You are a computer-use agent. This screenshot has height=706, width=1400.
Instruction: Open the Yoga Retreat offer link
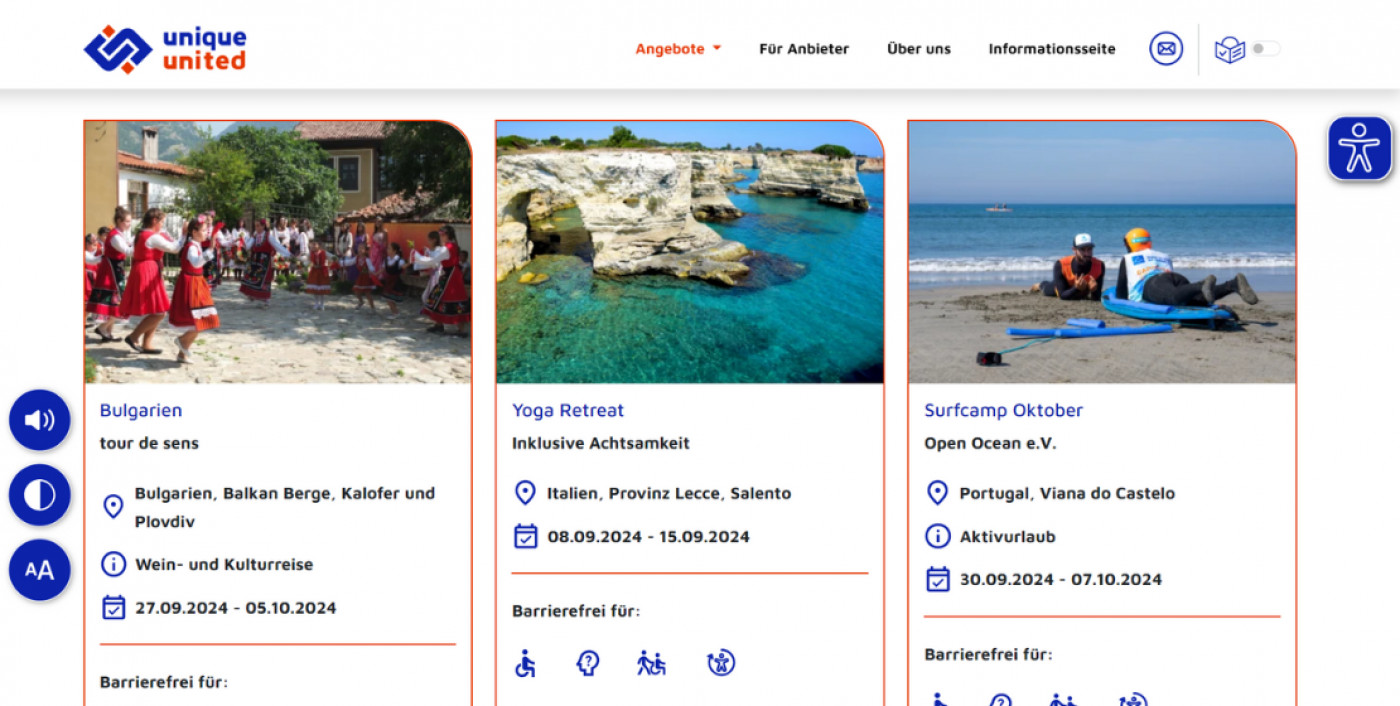pos(568,410)
